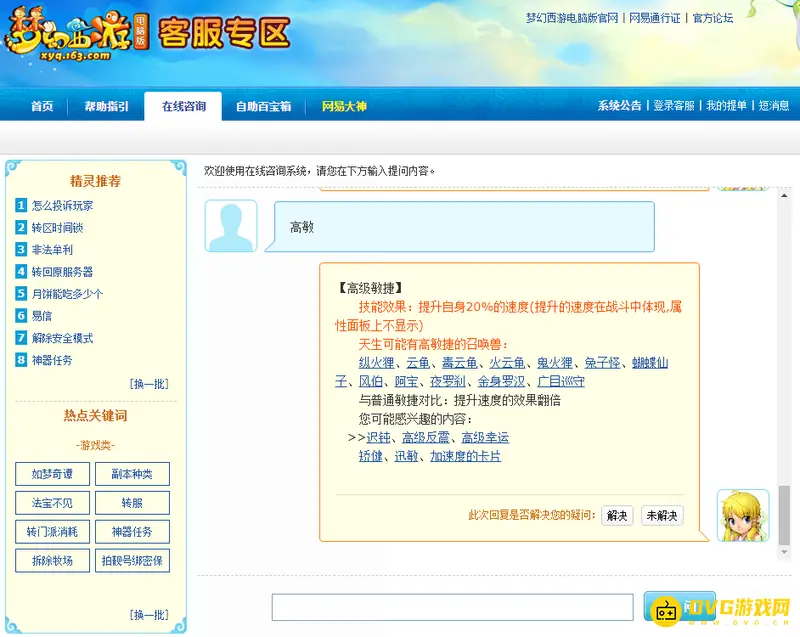
Task: Open the 加速度的卡片 link
Action: pos(466,455)
